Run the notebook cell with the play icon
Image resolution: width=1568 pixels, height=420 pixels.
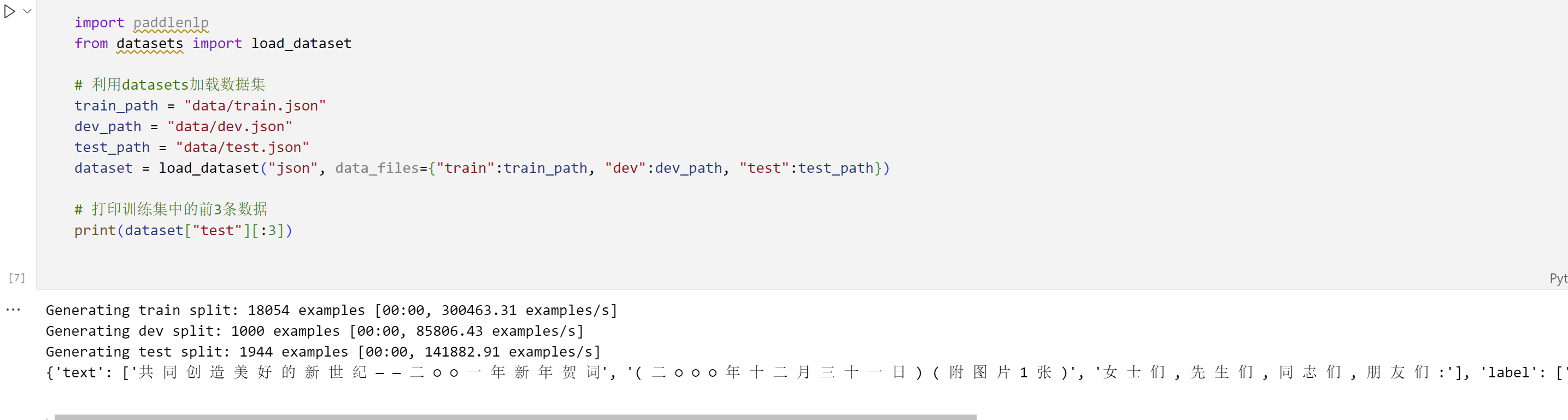[x=9, y=11]
